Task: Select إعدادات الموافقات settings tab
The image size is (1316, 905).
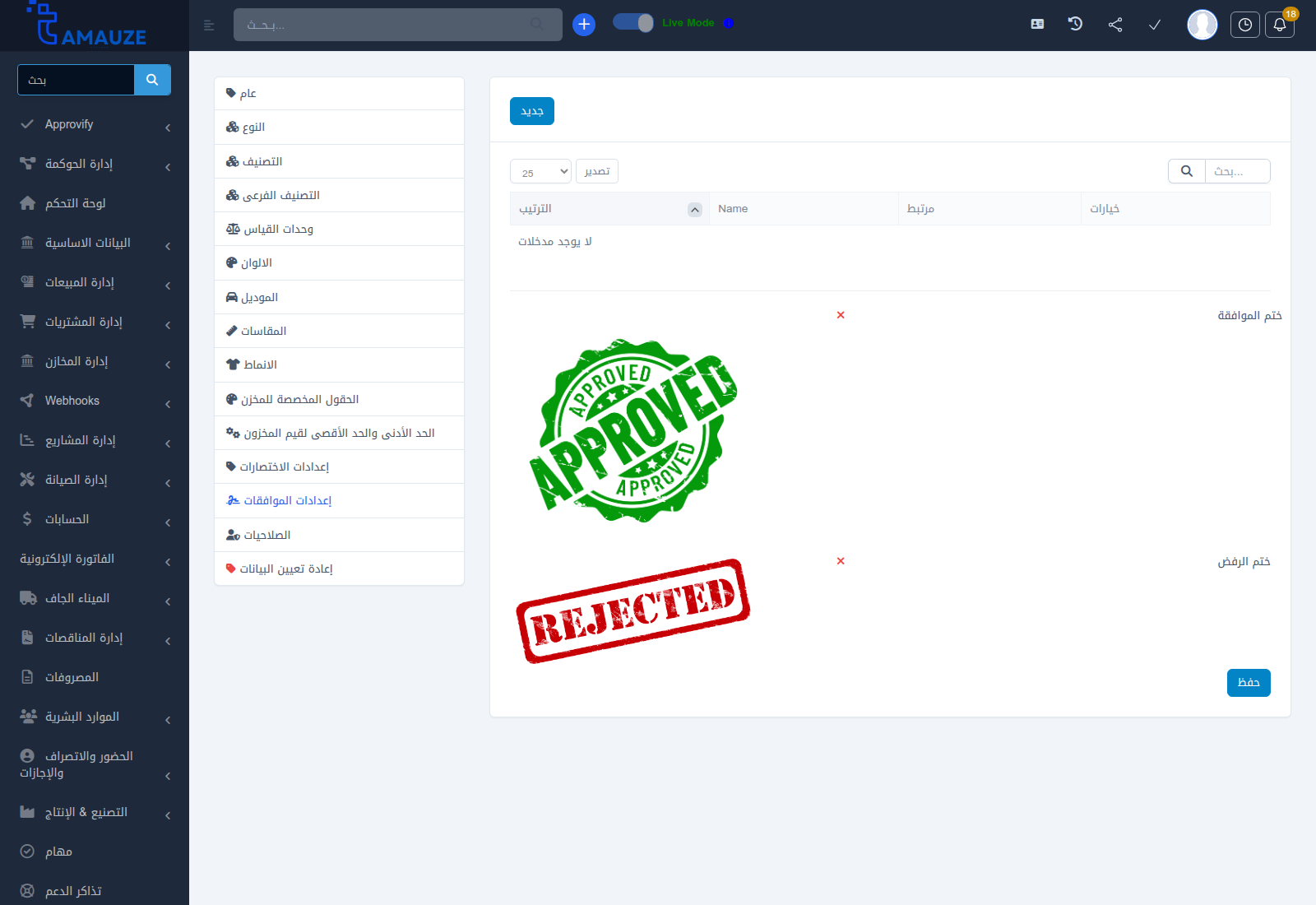Action: click(339, 500)
